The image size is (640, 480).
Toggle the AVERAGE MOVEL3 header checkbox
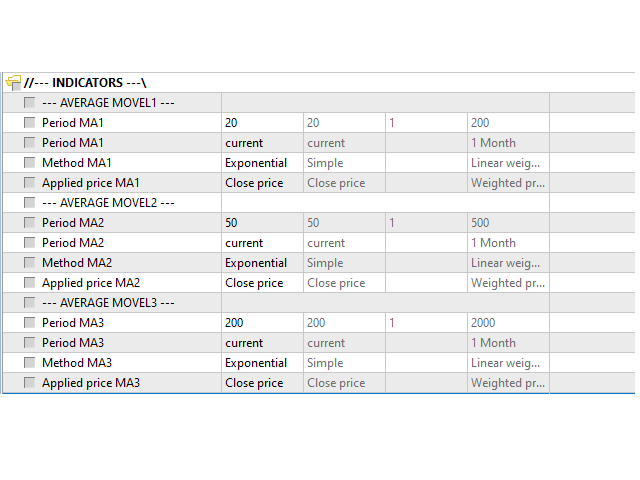point(29,302)
